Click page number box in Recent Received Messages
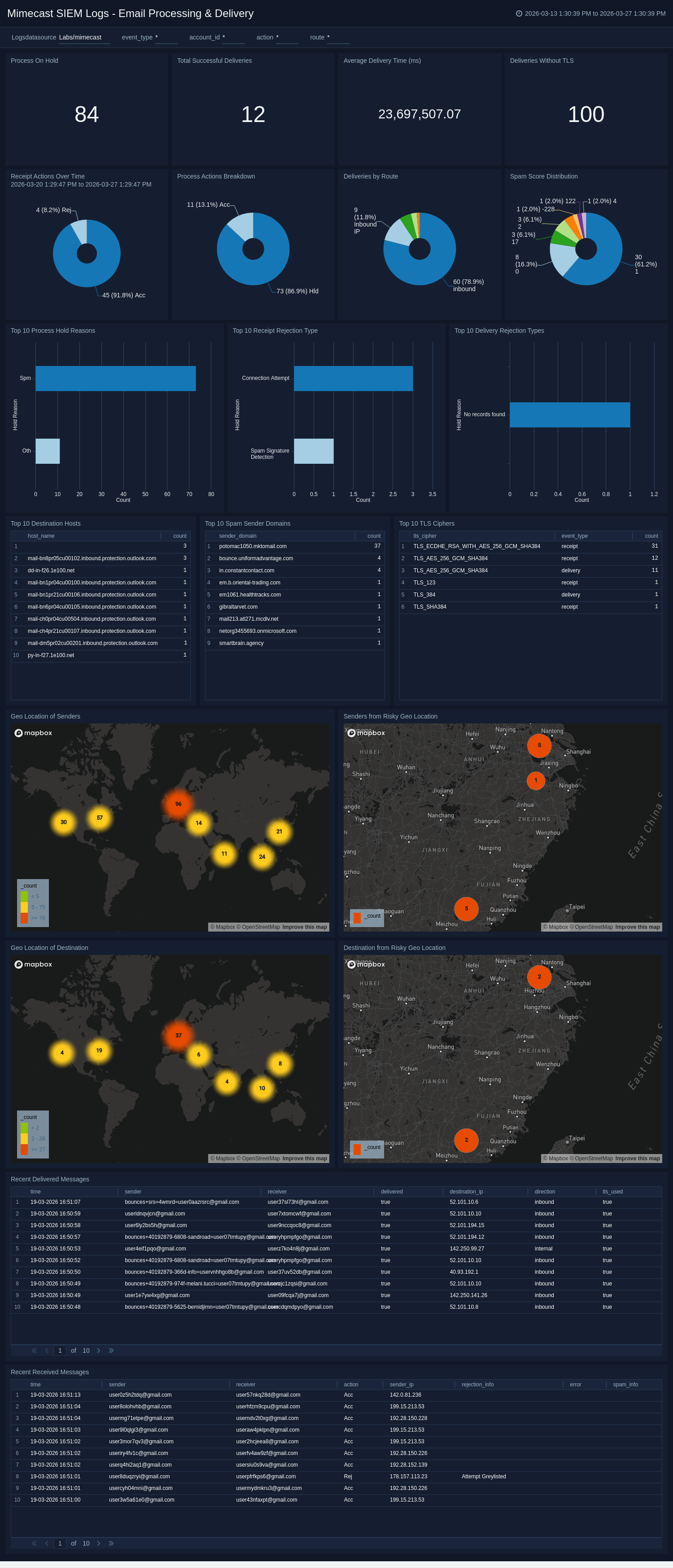The height and width of the screenshot is (1568, 673). [60, 1543]
